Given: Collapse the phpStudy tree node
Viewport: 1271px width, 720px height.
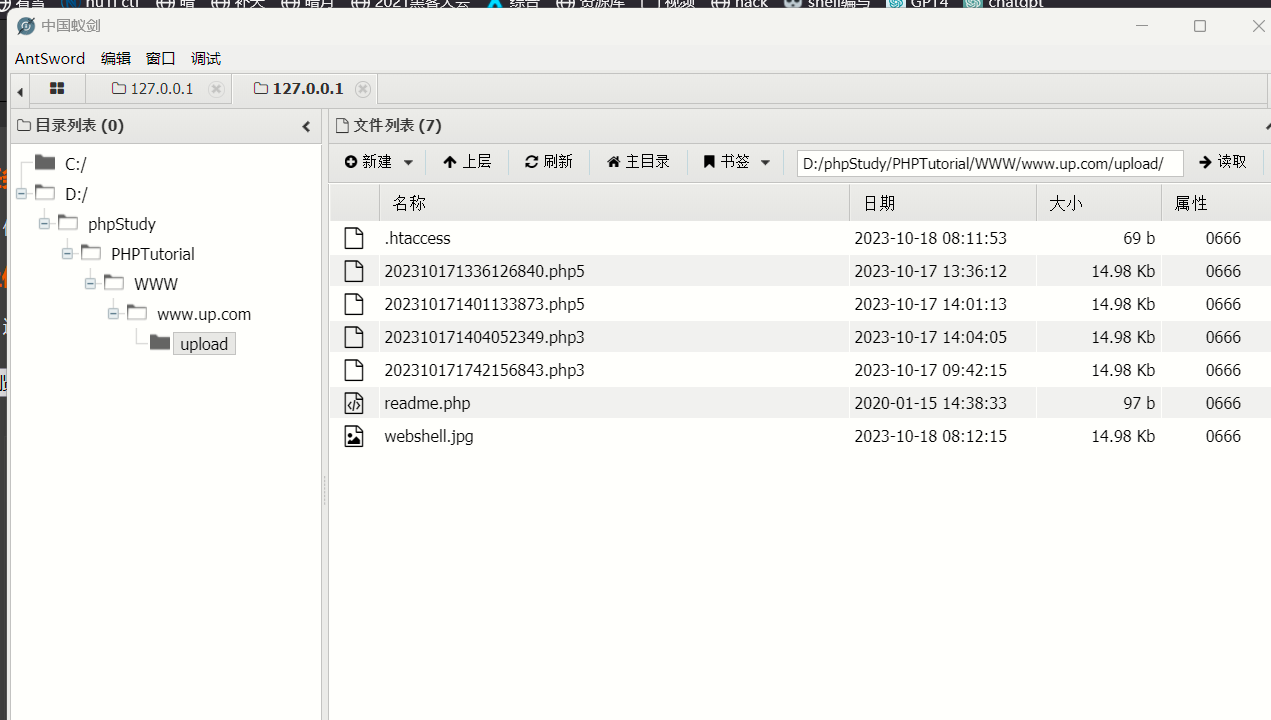Looking at the screenshot, I should click(x=44, y=224).
